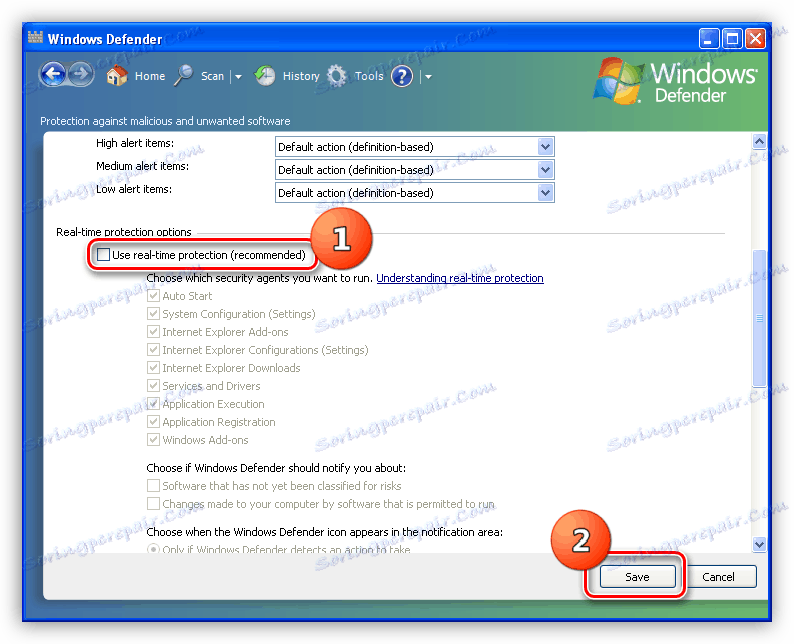Open Home via the house icon
The width and height of the screenshot is (794, 644).
click(x=116, y=76)
